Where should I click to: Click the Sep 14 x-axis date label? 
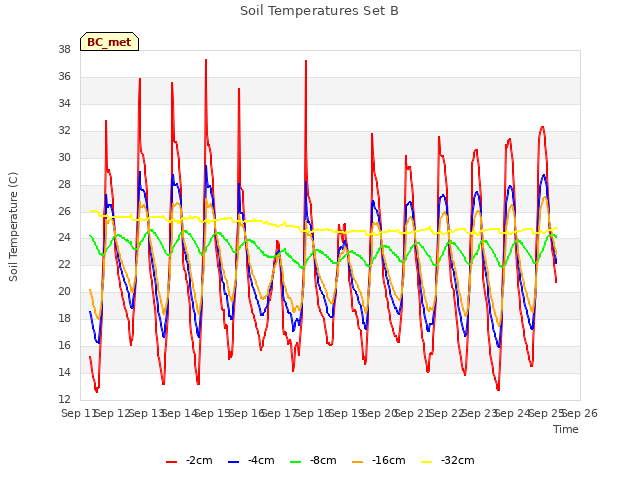click(180, 413)
